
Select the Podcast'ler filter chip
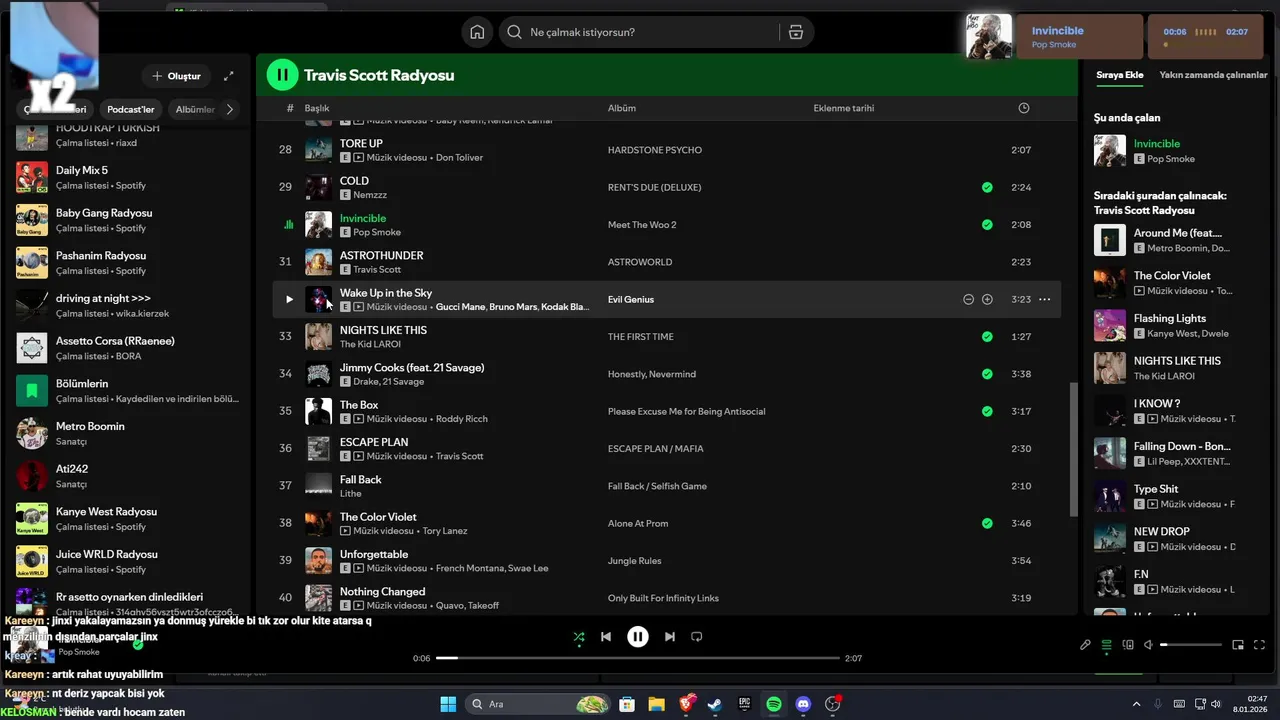(131, 109)
